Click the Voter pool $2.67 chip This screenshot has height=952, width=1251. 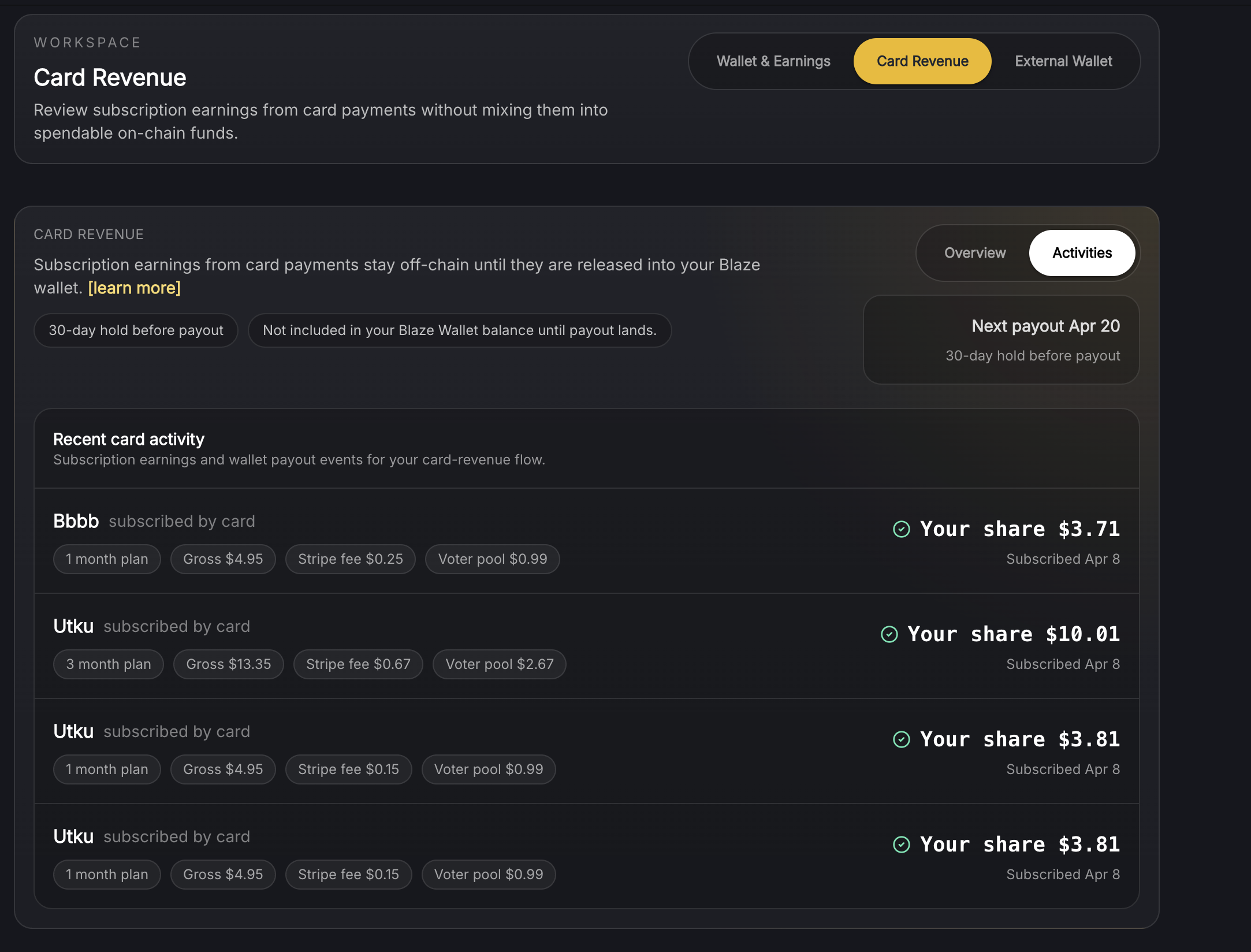coord(499,664)
